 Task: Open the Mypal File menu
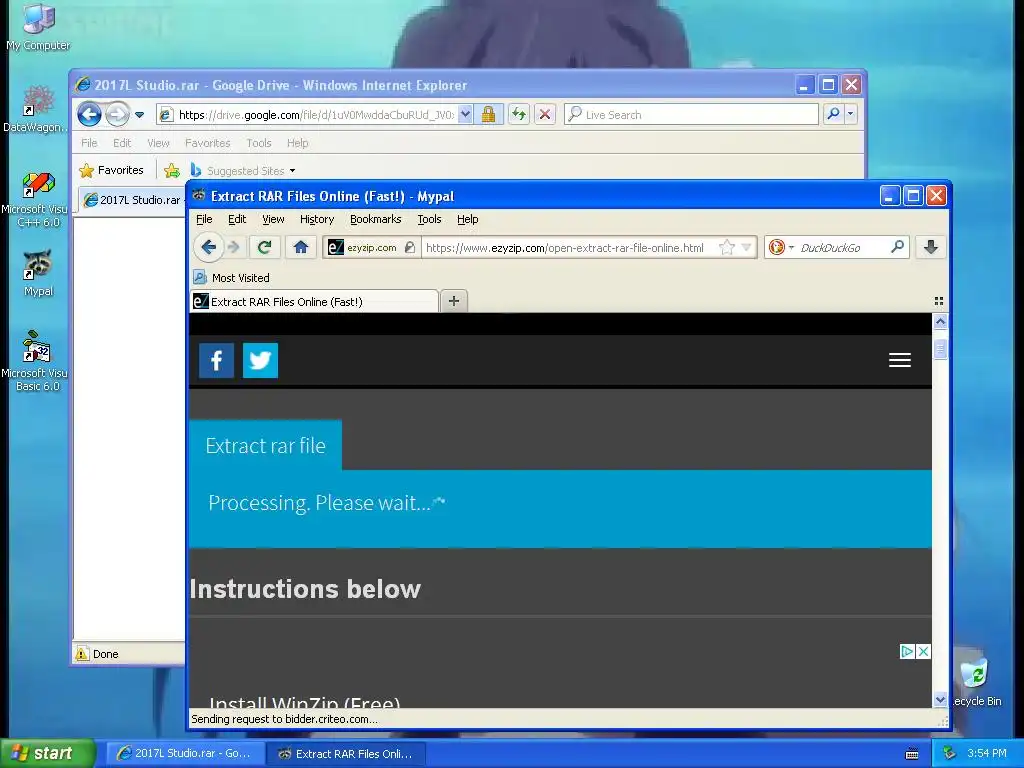pyautogui.click(x=204, y=219)
